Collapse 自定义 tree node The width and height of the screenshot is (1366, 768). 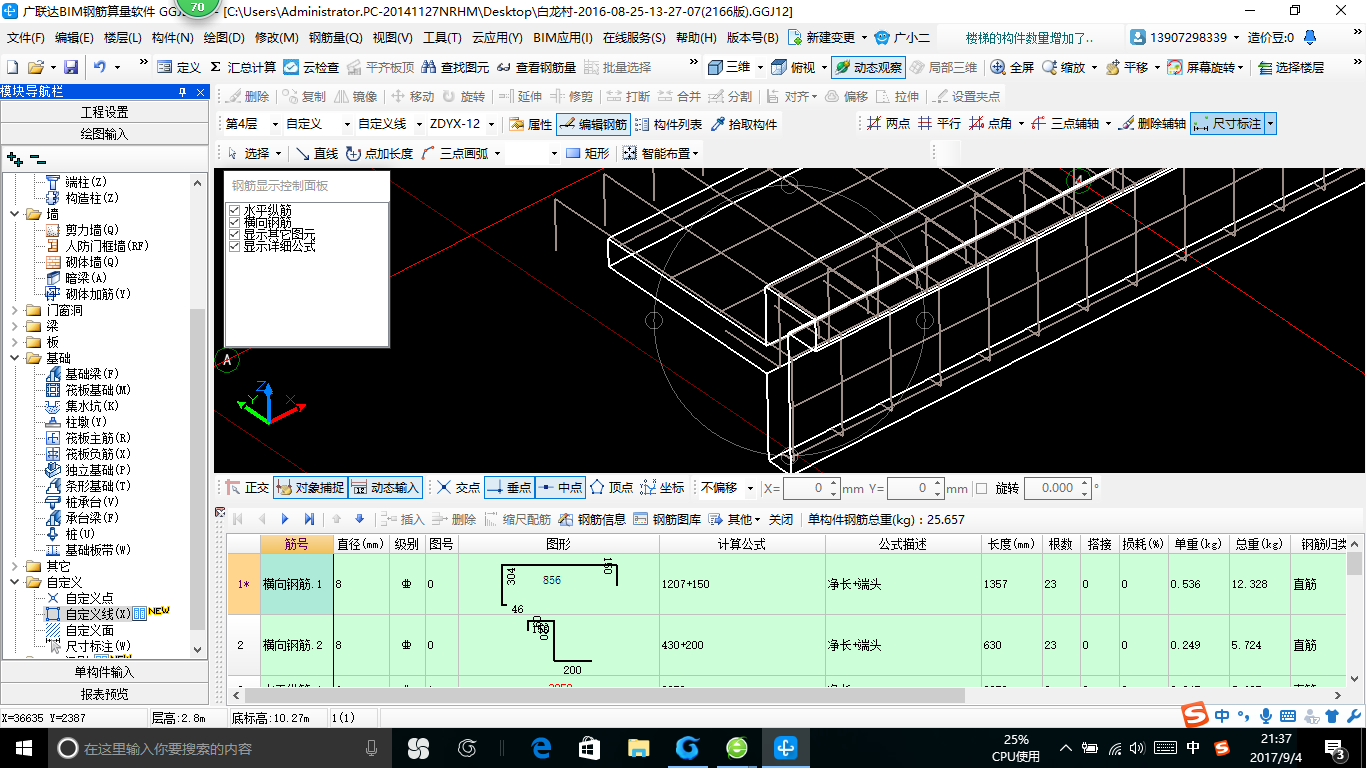(14, 582)
